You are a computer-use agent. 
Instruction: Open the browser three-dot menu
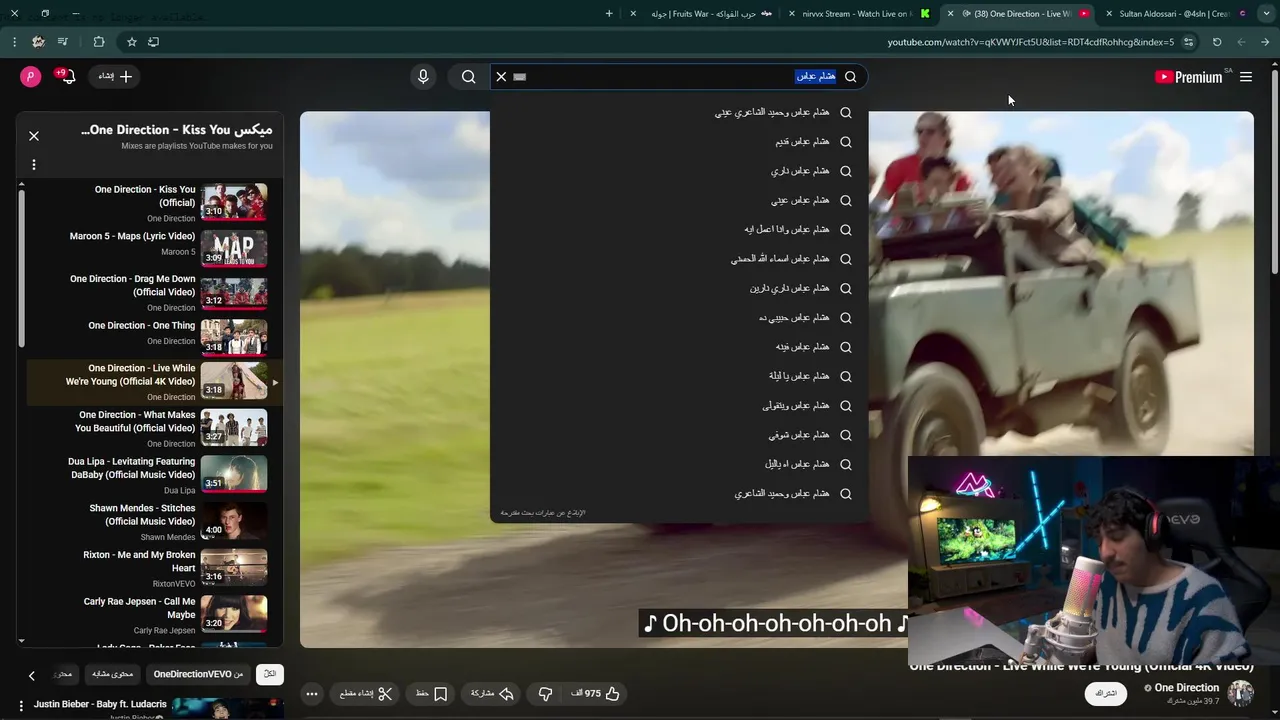click(x=14, y=42)
